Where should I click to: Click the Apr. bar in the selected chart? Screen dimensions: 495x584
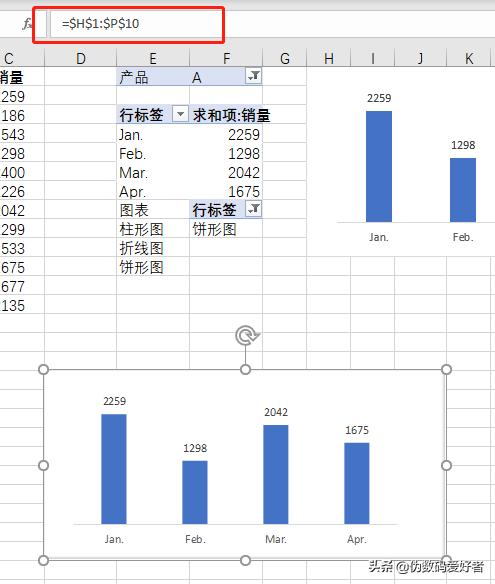click(357, 483)
